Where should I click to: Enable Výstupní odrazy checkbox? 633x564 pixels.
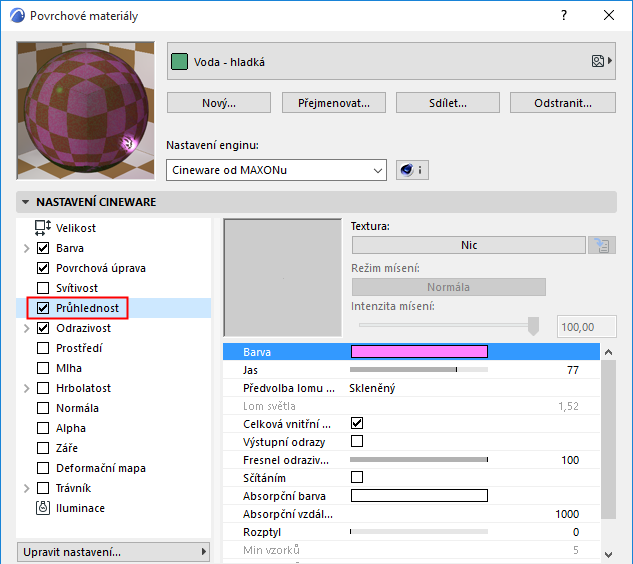[x=357, y=441]
